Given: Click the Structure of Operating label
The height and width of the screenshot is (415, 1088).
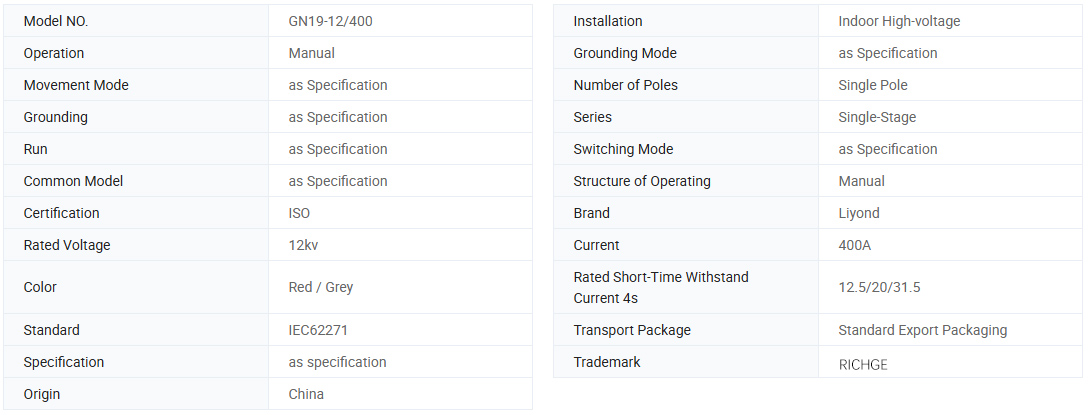Looking at the screenshot, I should 642,181.
